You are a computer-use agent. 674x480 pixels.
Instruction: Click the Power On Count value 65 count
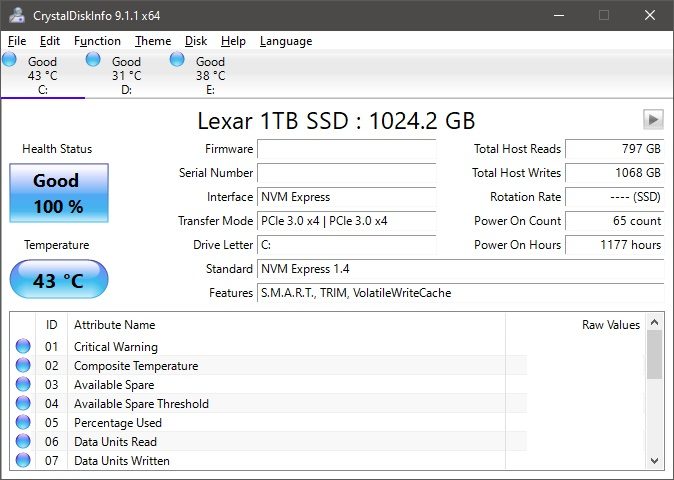pos(615,221)
